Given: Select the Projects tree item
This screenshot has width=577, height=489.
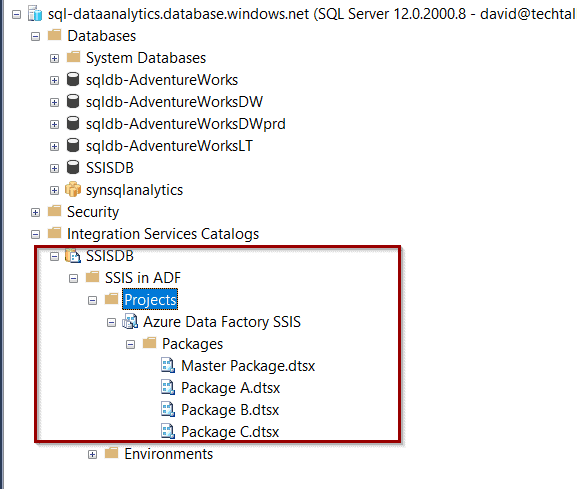Looking at the screenshot, I should pos(150,300).
